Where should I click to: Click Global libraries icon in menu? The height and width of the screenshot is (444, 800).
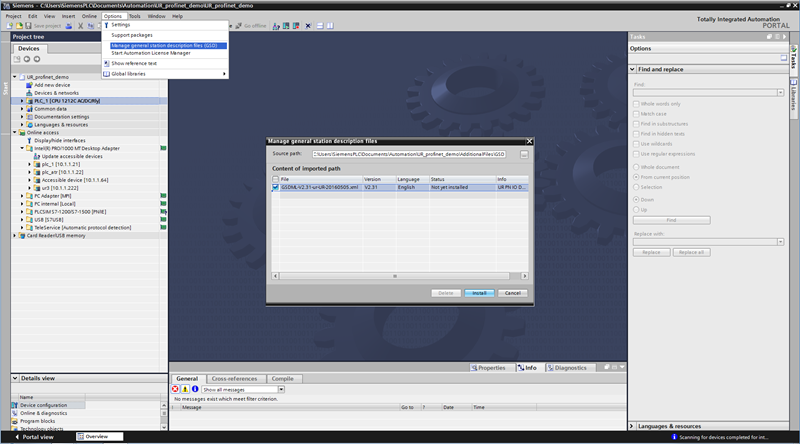click(x=106, y=74)
